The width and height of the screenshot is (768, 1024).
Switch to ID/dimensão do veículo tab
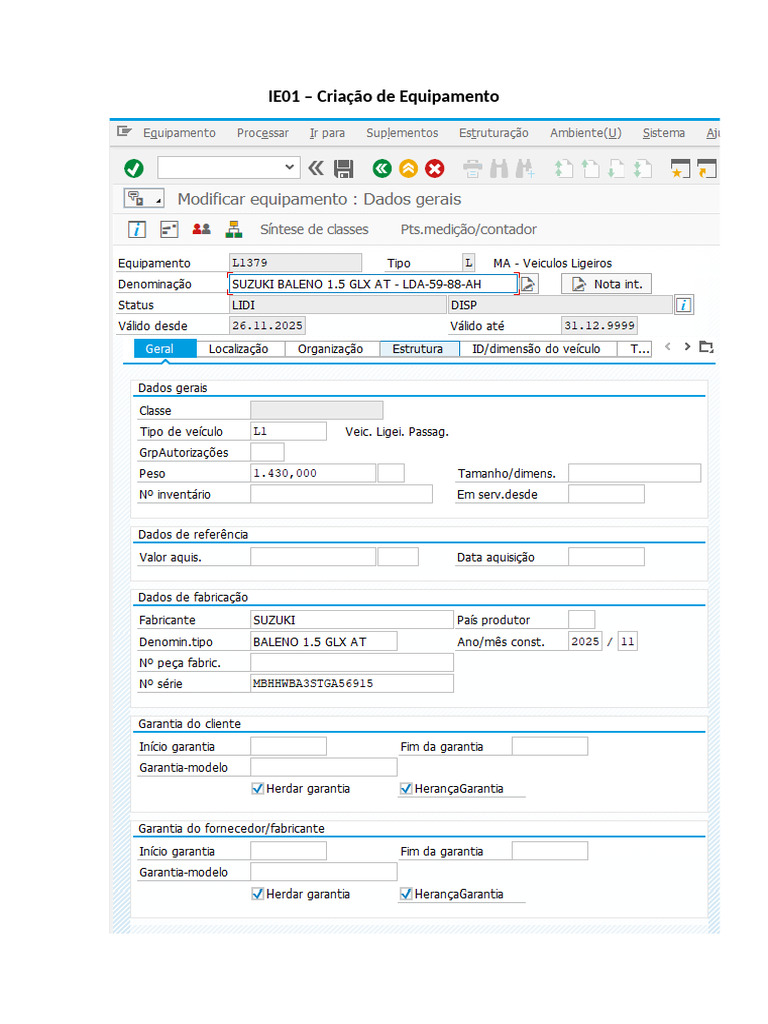click(536, 349)
